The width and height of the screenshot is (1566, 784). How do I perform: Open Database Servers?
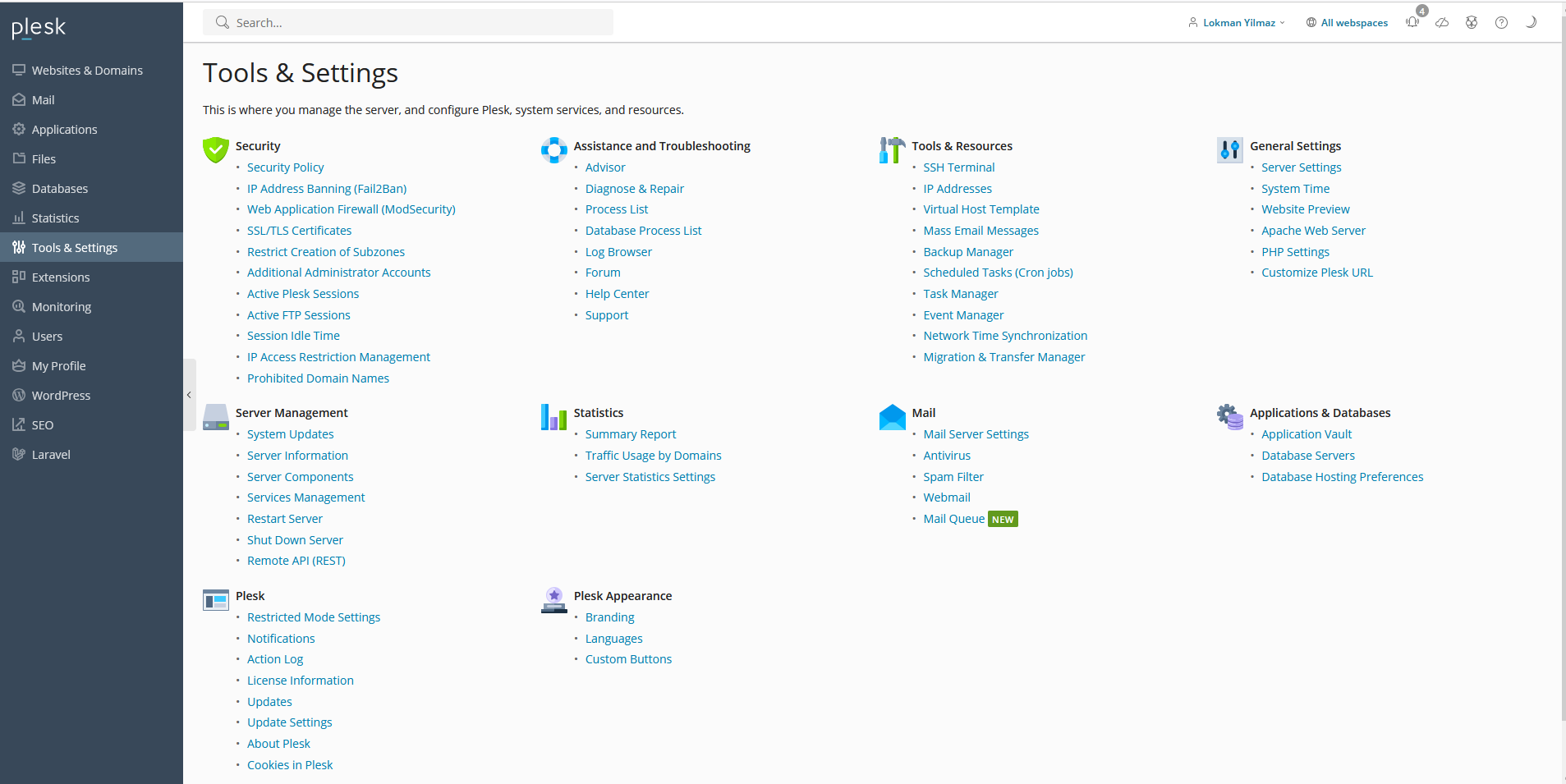click(x=1308, y=456)
